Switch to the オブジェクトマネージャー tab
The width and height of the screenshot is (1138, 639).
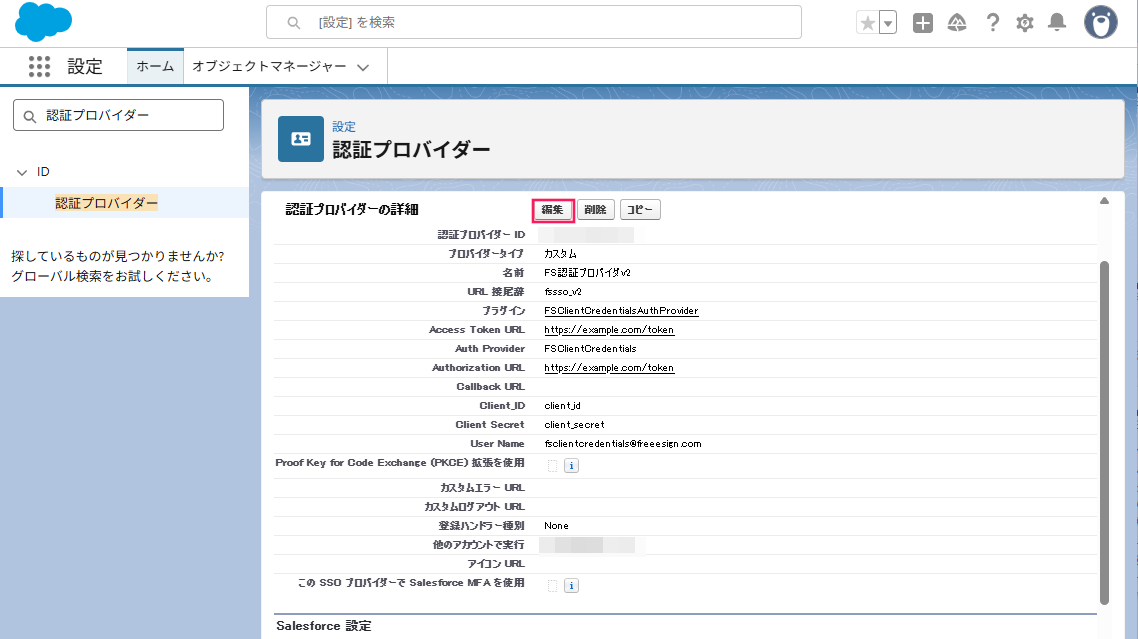(x=269, y=66)
